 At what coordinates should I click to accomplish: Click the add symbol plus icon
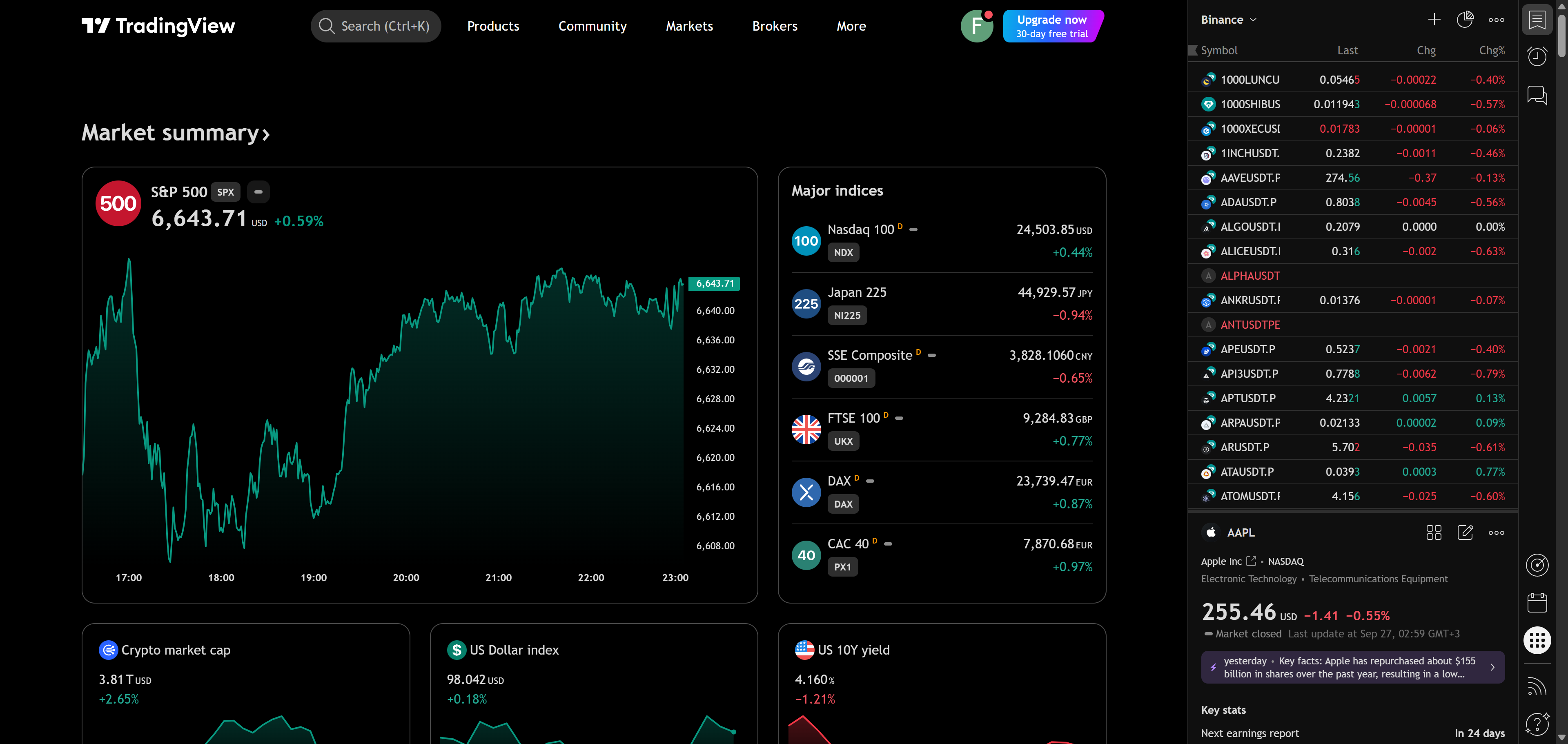(1434, 20)
